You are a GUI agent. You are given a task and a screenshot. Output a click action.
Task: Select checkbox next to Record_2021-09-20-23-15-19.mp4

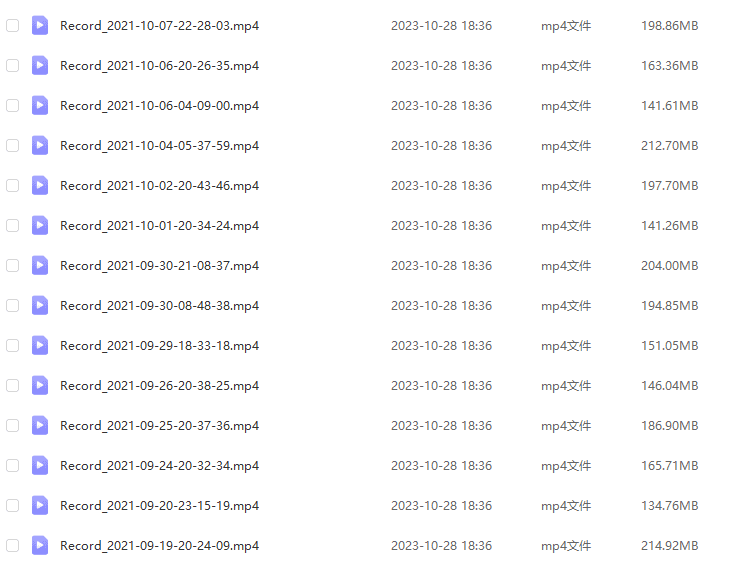[x=12, y=505]
